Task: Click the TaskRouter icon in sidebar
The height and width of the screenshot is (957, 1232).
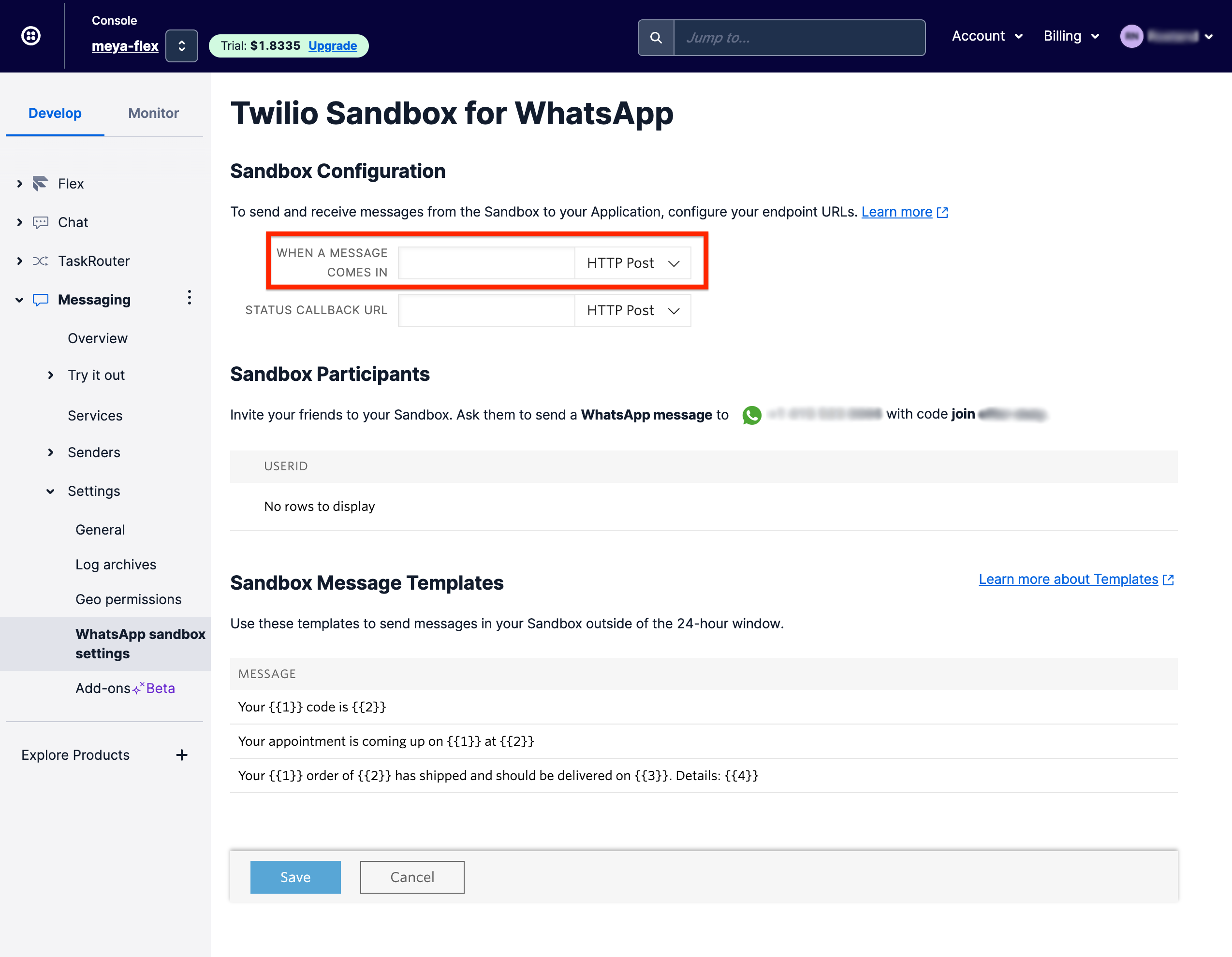Action: (40, 261)
